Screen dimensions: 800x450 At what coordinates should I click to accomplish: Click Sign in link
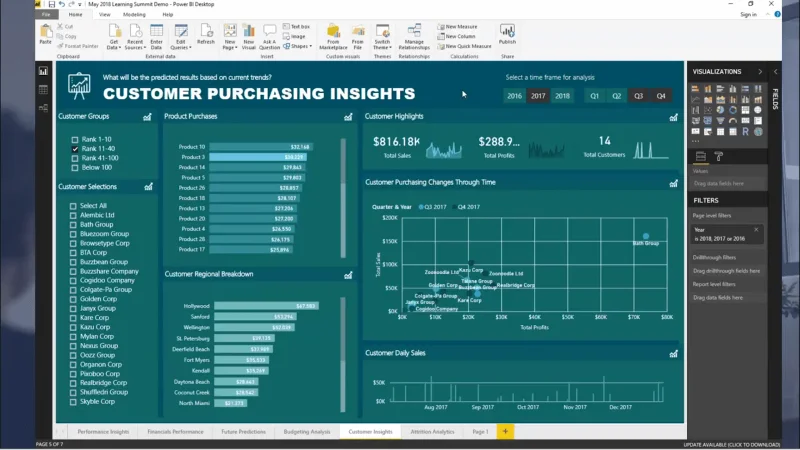(748, 15)
